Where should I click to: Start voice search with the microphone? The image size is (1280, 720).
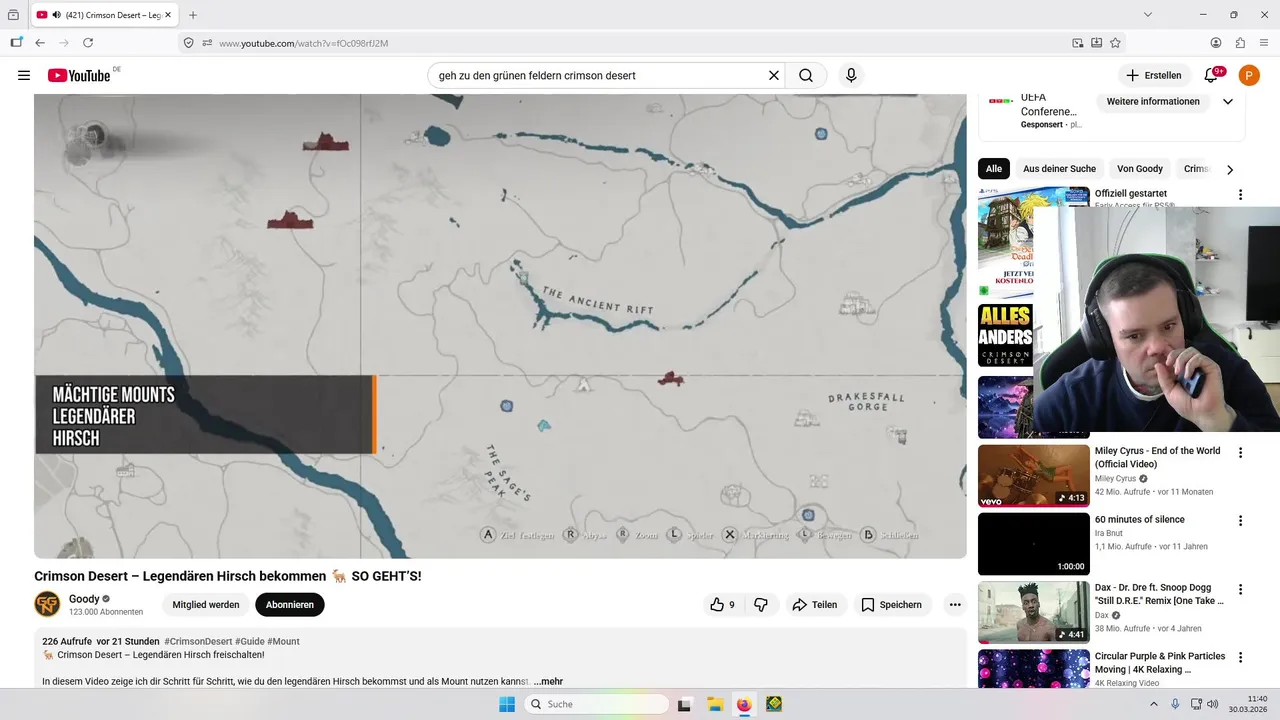851,75
